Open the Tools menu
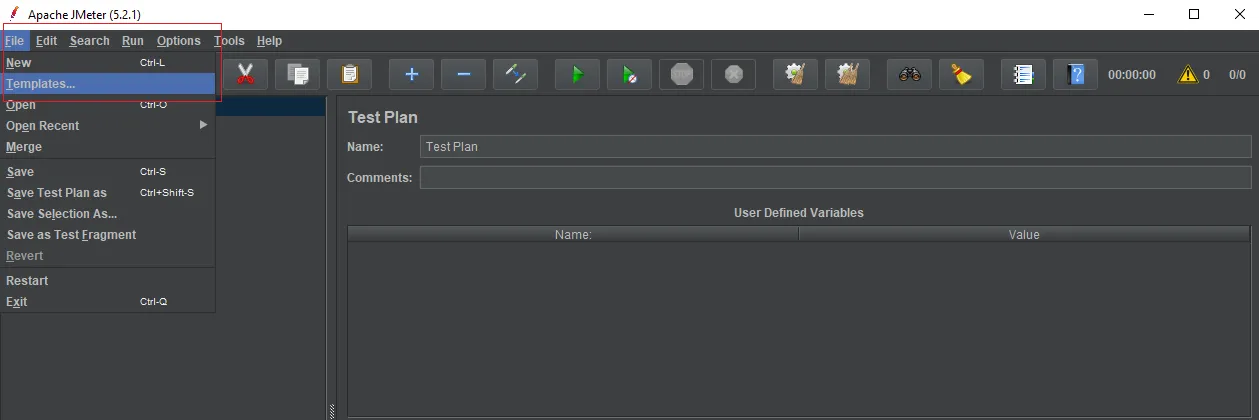Viewport: 1259px width, 420px height. pyautogui.click(x=229, y=41)
